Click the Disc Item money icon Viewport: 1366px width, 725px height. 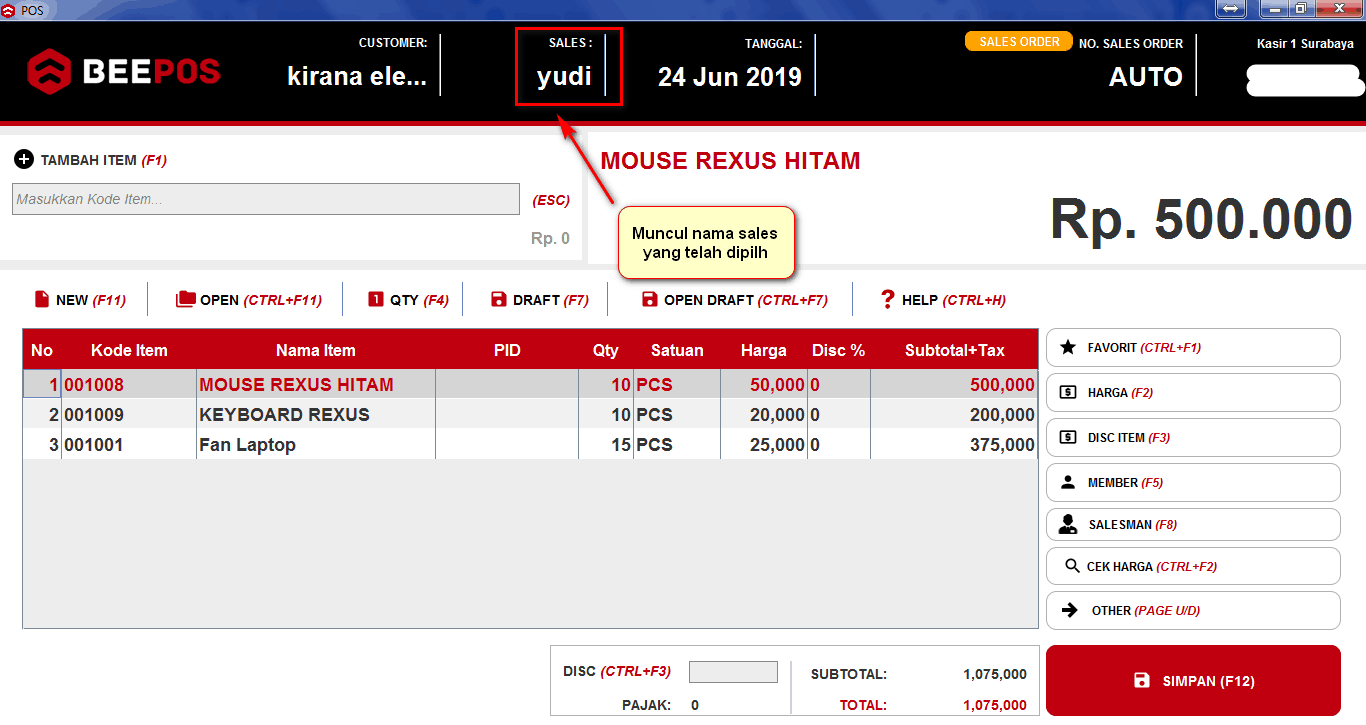point(1068,437)
